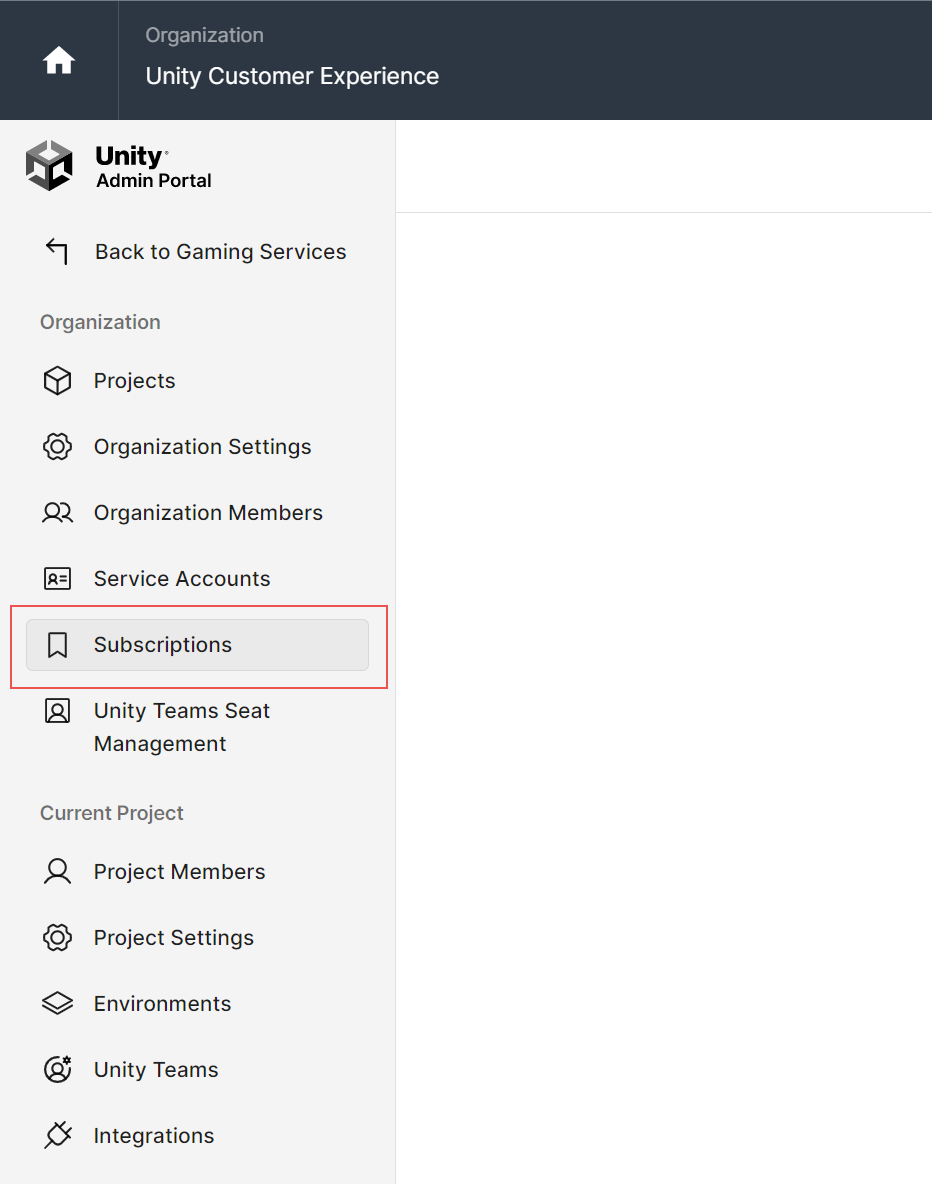Click the Organization Members people icon
Image resolution: width=932 pixels, height=1184 pixels.
click(x=57, y=513)
